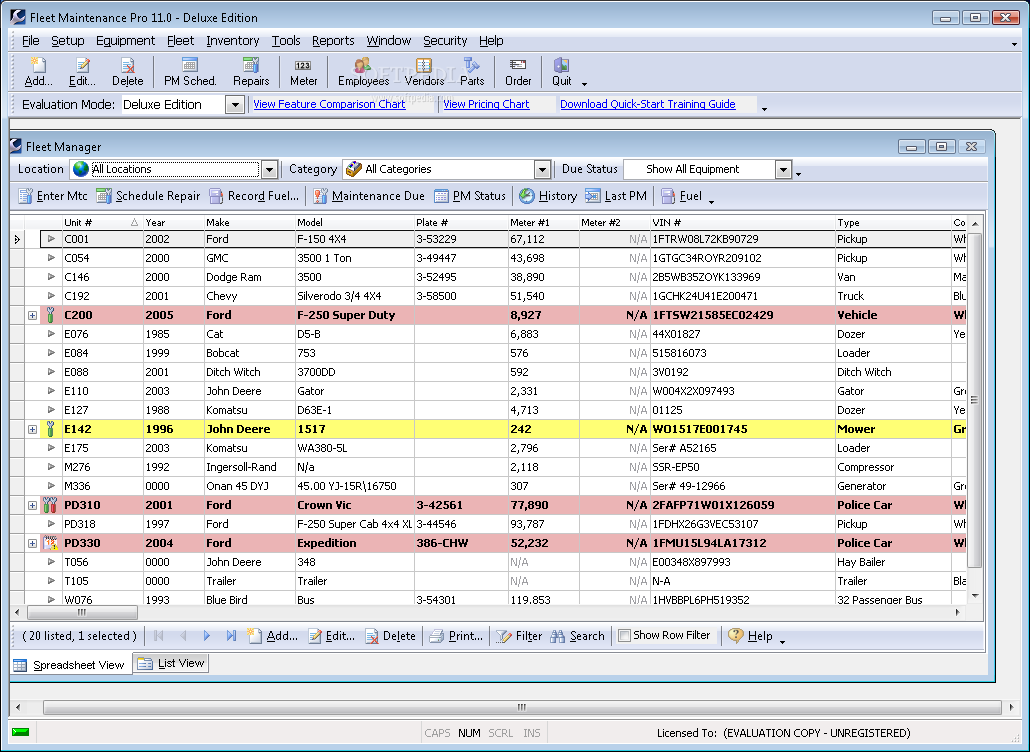Expand the Due Status dropdown
Image resolution: width=1030 pixels, height=752 pixels.
pos(783,170)
